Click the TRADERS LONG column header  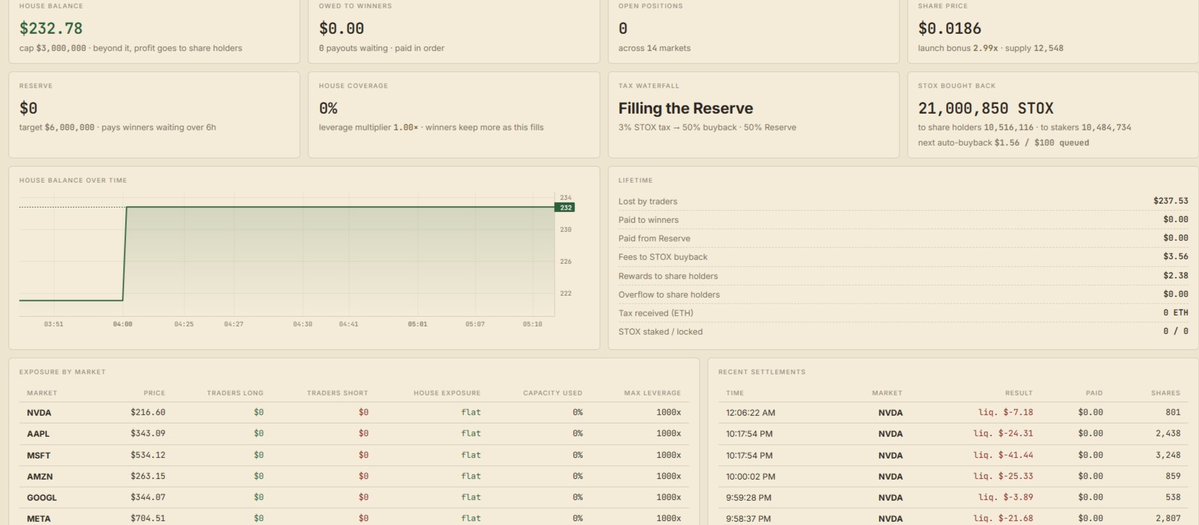(x=235, y=393)
